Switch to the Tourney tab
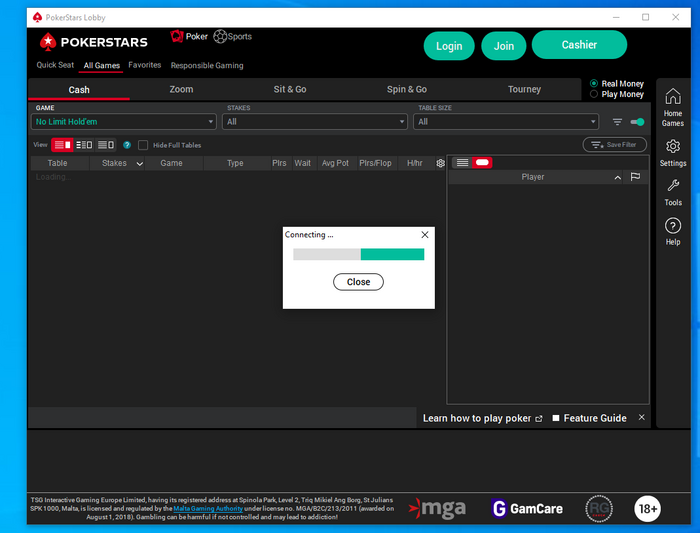This screenshot has width=700, height=533. coord(524,89)
